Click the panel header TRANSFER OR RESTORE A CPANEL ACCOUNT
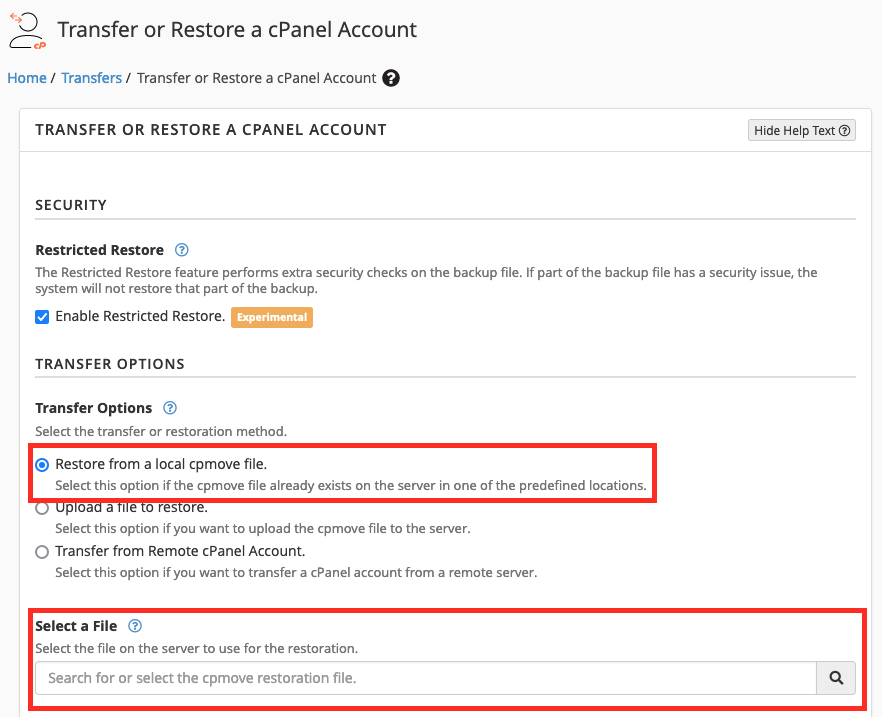Image resolution: width=882 pixels, height=717 pixels. [x=211, y=129]
